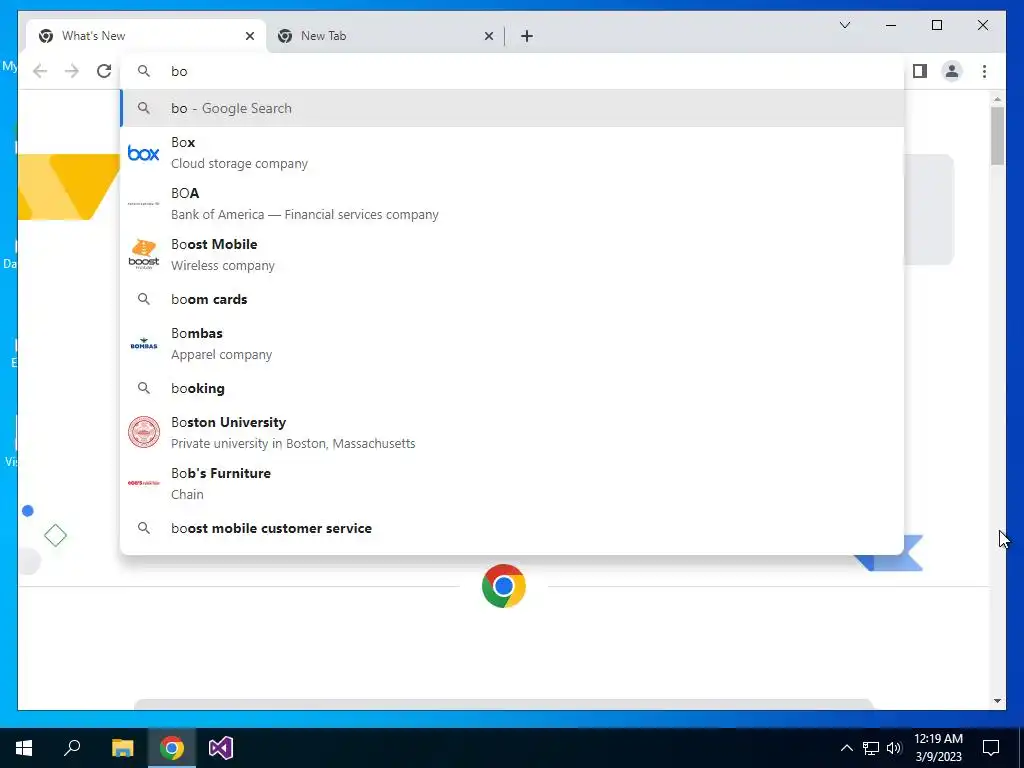Select the 'booking' search suggestion
The height and width of the screenshot is (768, 1024).
tap(512, 388)
